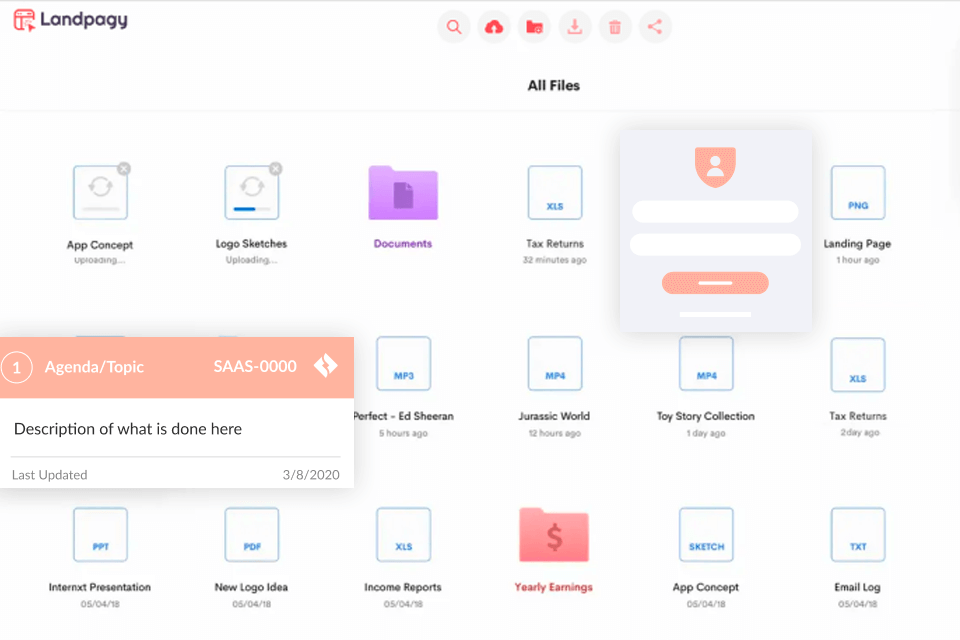
Task: Click the Logo Sketches upload progress bar
Action: tap(252, 209)
